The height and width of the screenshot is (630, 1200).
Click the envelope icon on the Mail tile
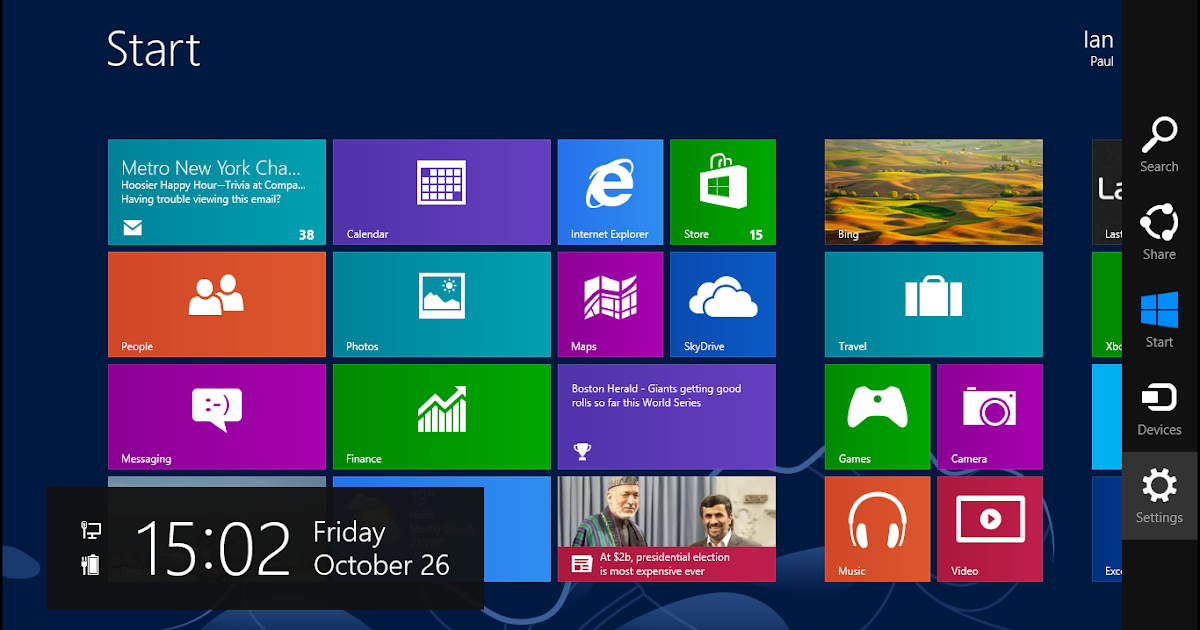pos(132,229)
